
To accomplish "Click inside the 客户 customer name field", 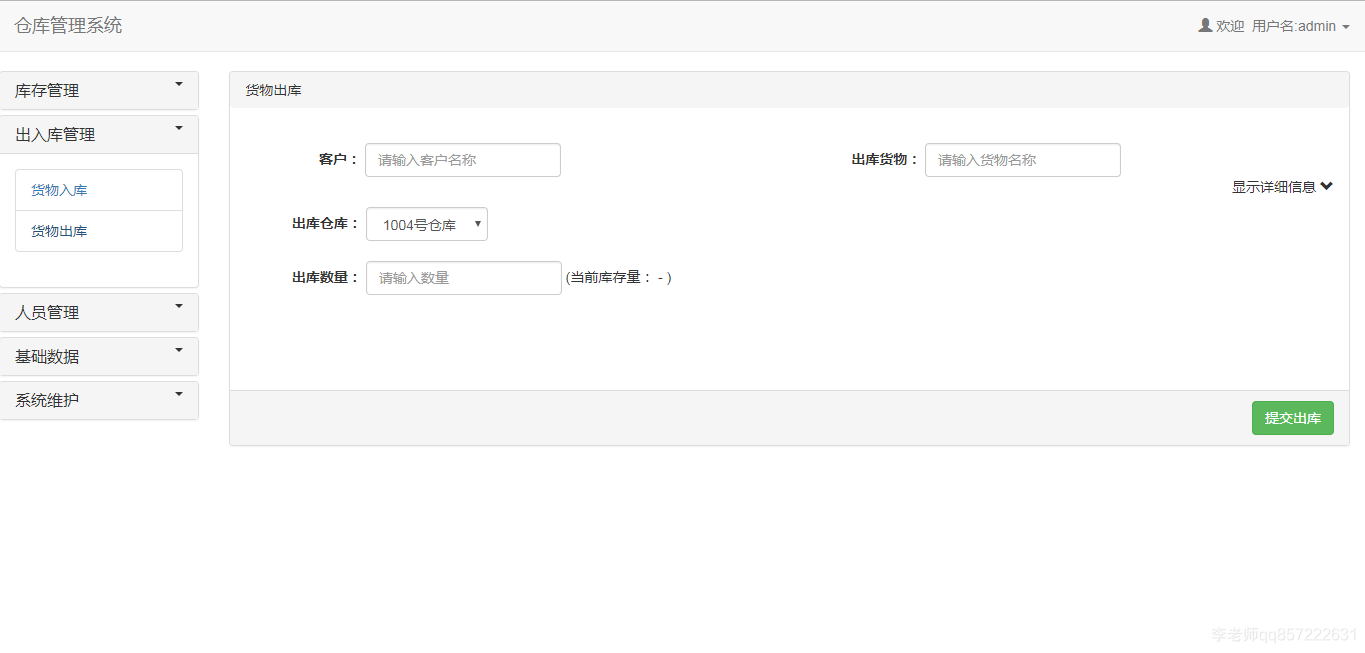I will (462, 160).
